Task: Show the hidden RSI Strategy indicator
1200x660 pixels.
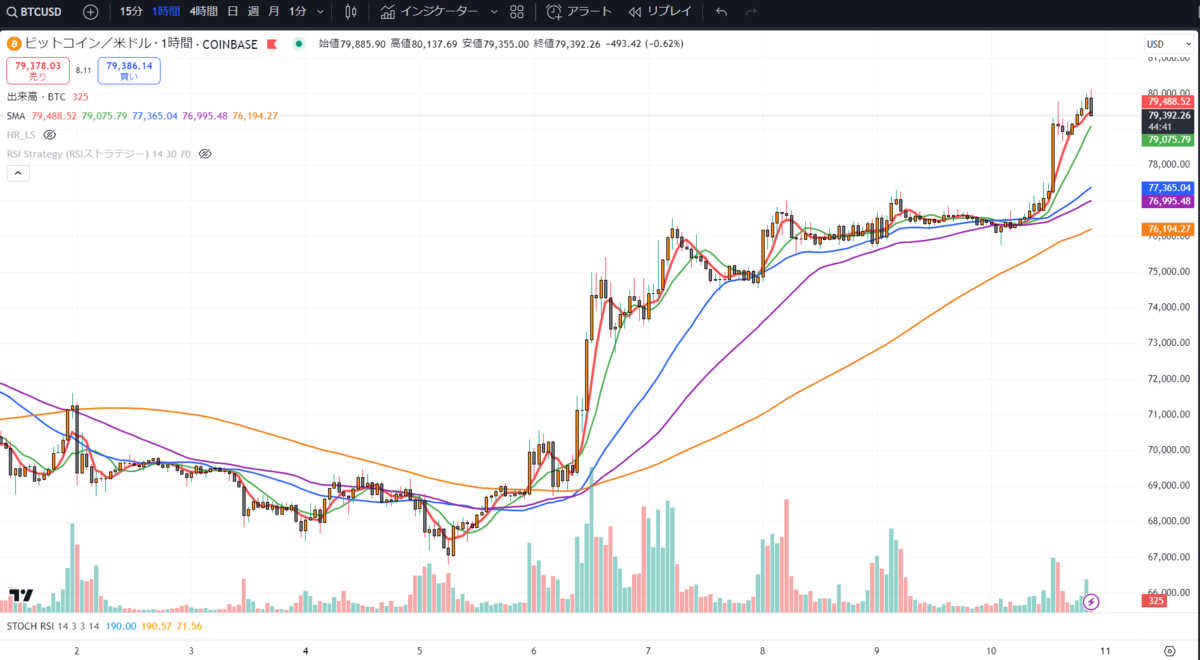Action: 204,154
